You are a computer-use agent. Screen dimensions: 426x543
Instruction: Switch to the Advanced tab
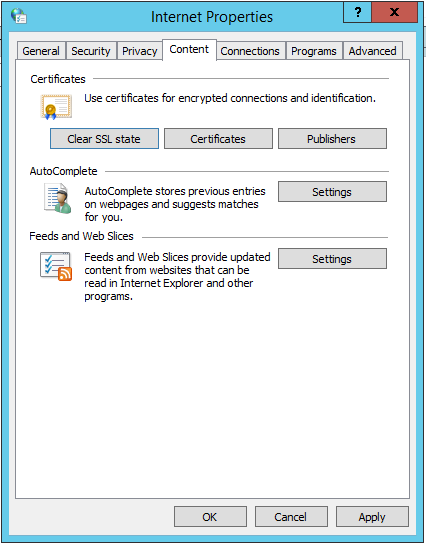373,51
